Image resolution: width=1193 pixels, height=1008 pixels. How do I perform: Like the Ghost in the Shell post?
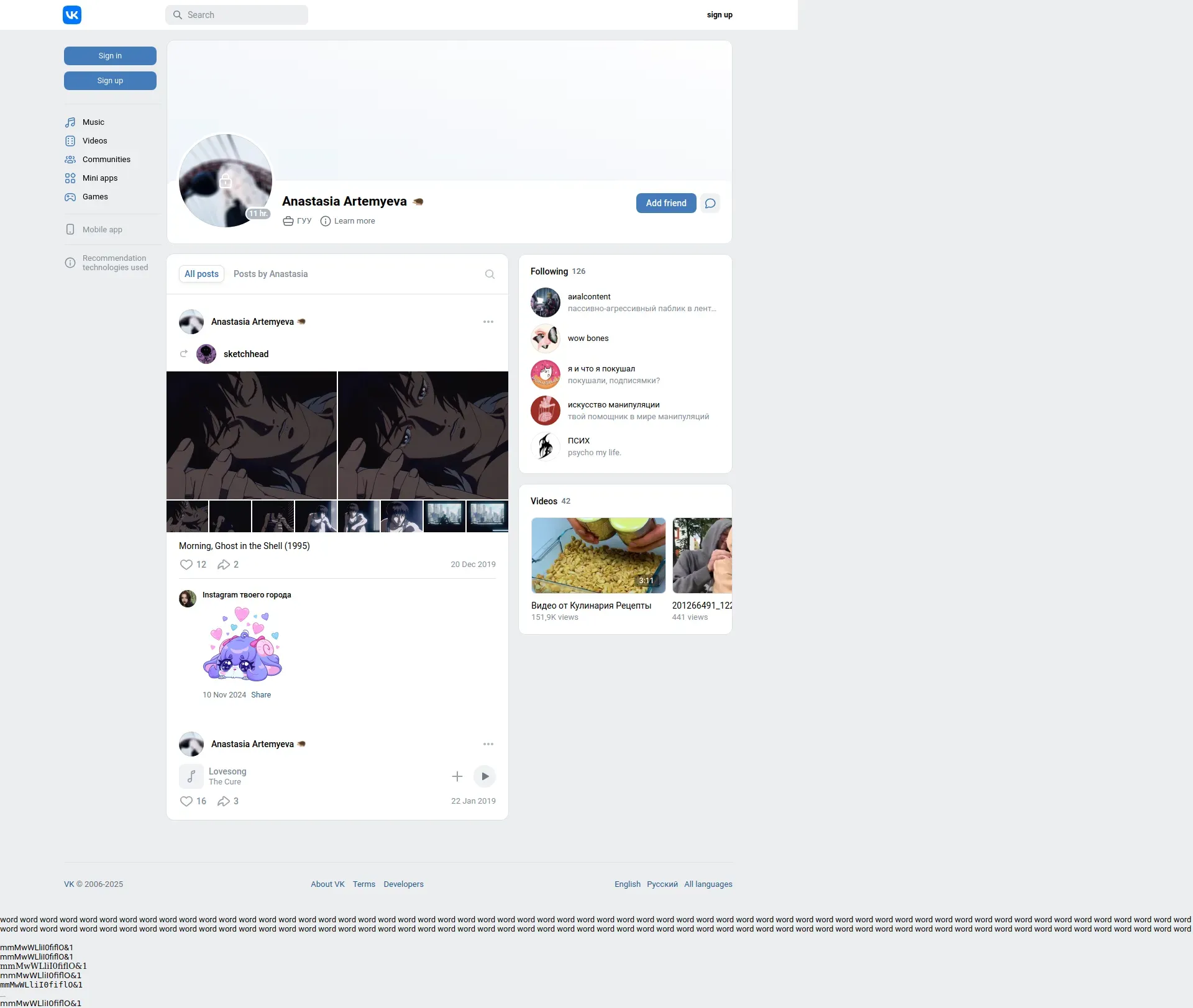point(186,565)
